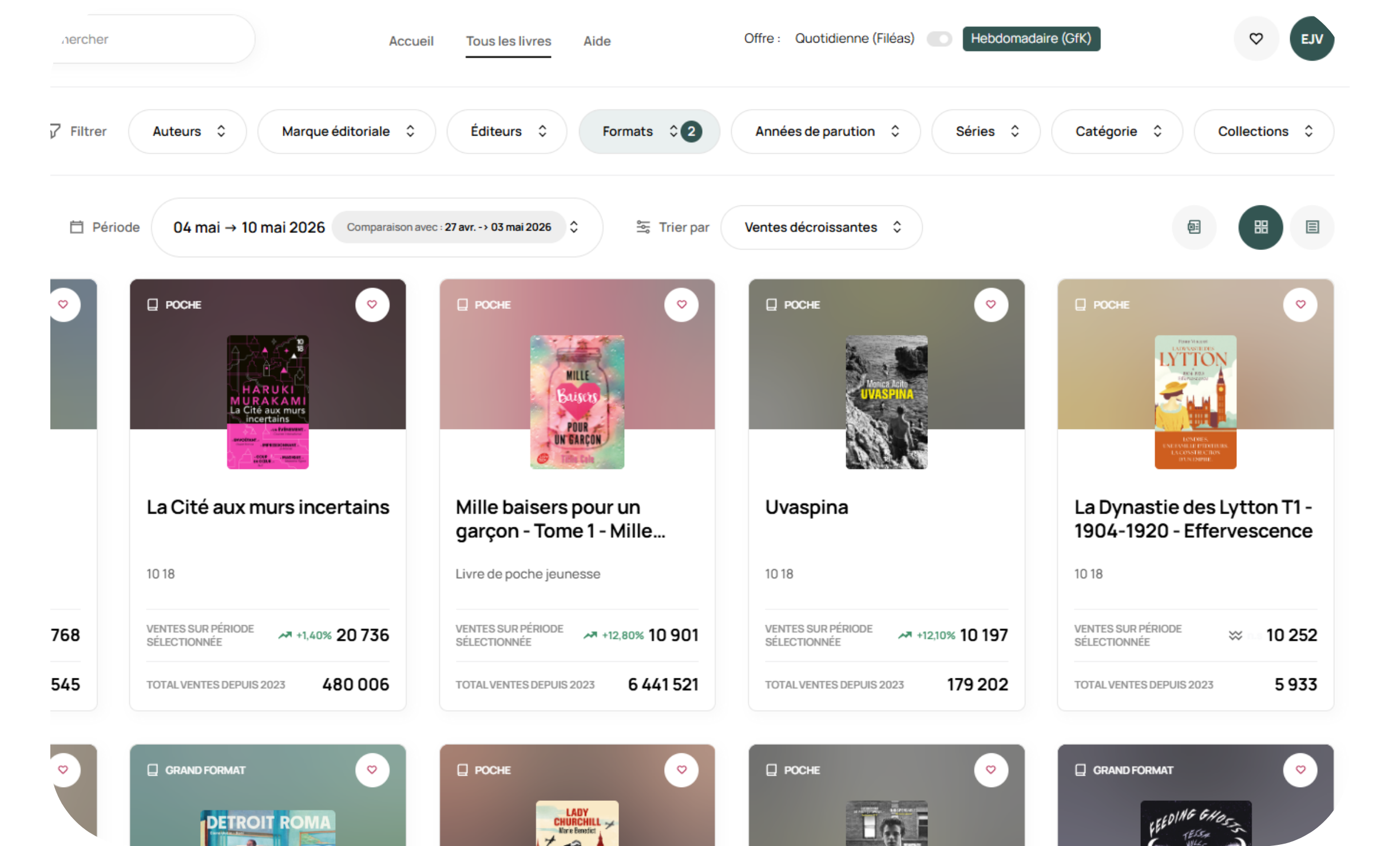Screen dimensions: 1400x846
Task: Favorite the Uvaspina book card
Action: pyautogui.click(x=990, y=304)
